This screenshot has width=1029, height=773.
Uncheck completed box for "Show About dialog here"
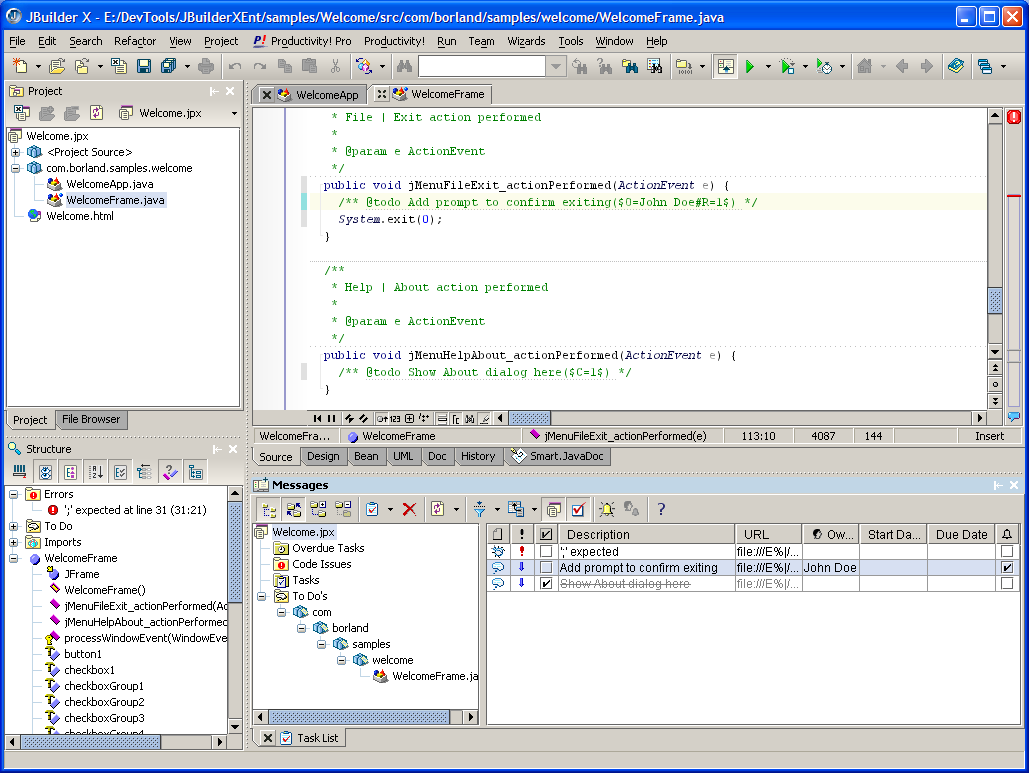click(546, 584)
